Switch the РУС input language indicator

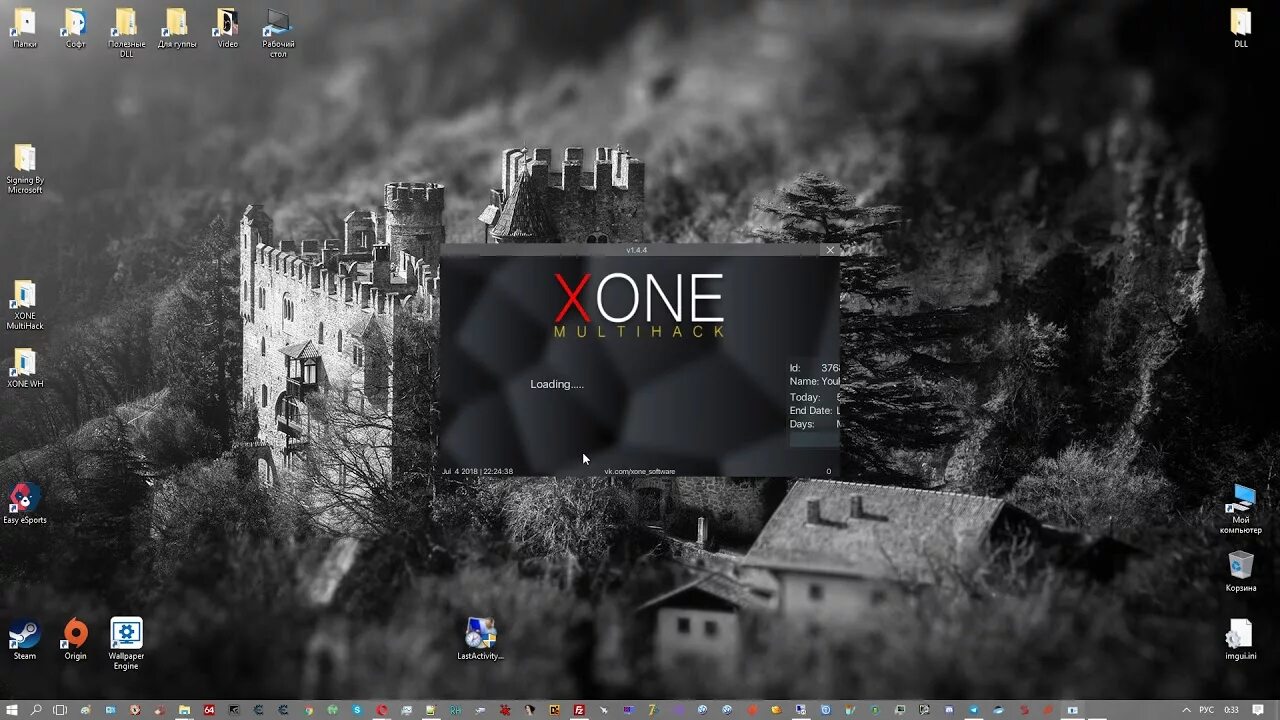[x=1207, y=710]
